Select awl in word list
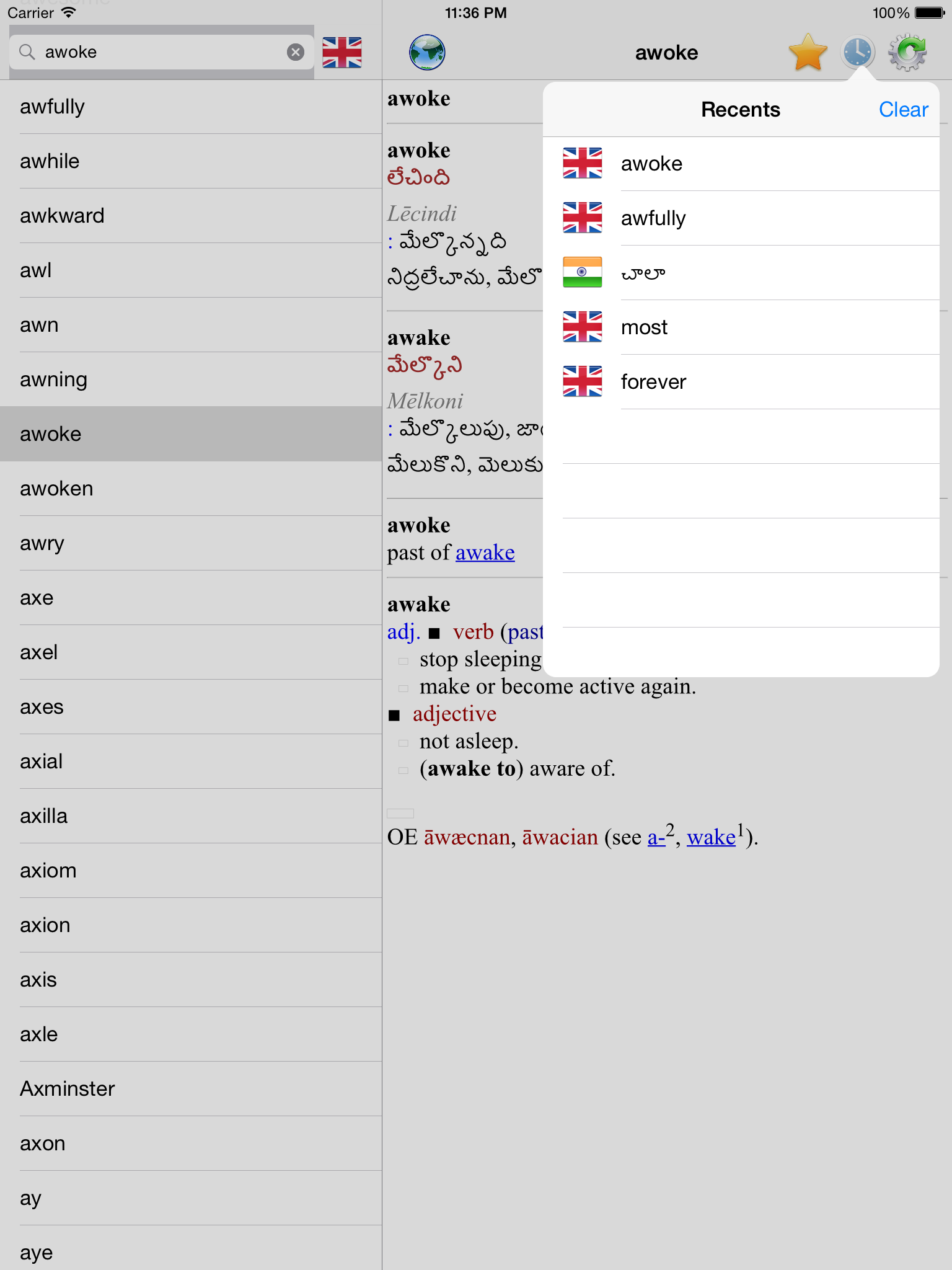 point(191,270)
